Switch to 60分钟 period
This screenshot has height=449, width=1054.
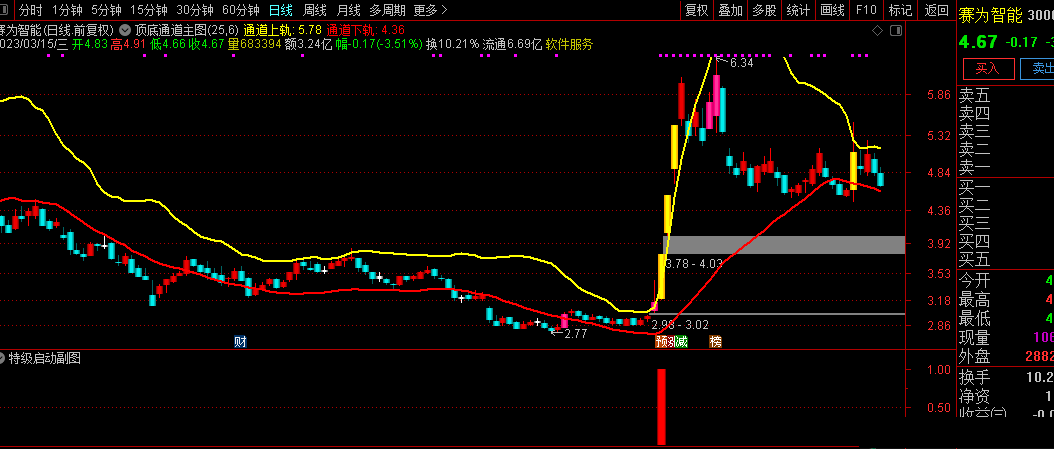point(241,10)
